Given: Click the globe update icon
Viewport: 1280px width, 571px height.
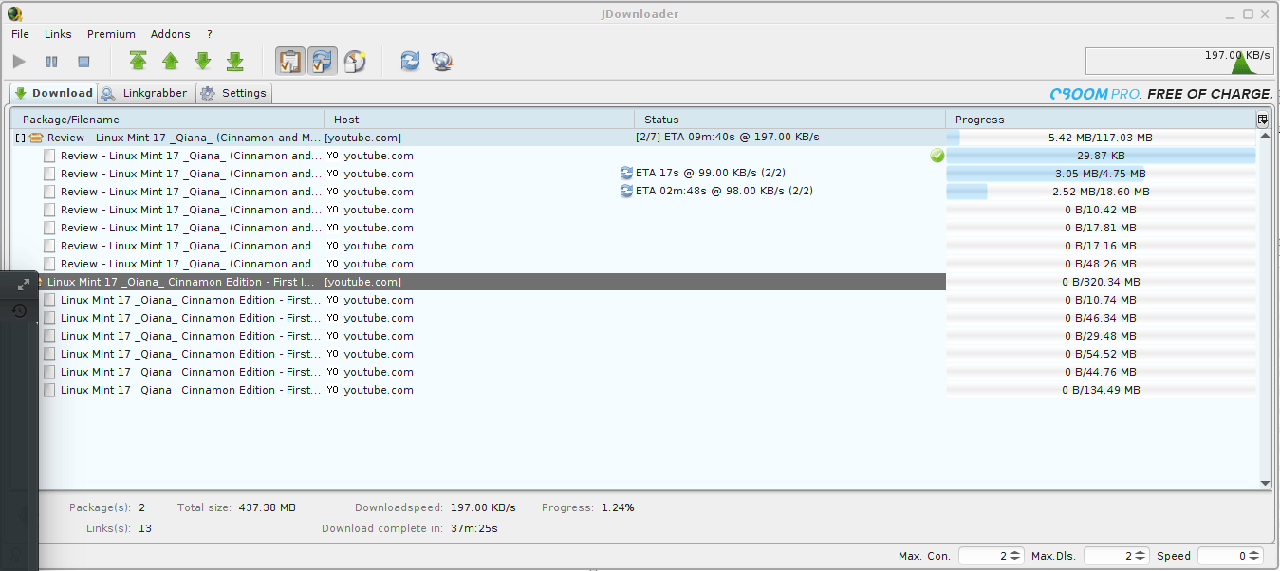Looking at the screenshot, I should tap(442, 62).
